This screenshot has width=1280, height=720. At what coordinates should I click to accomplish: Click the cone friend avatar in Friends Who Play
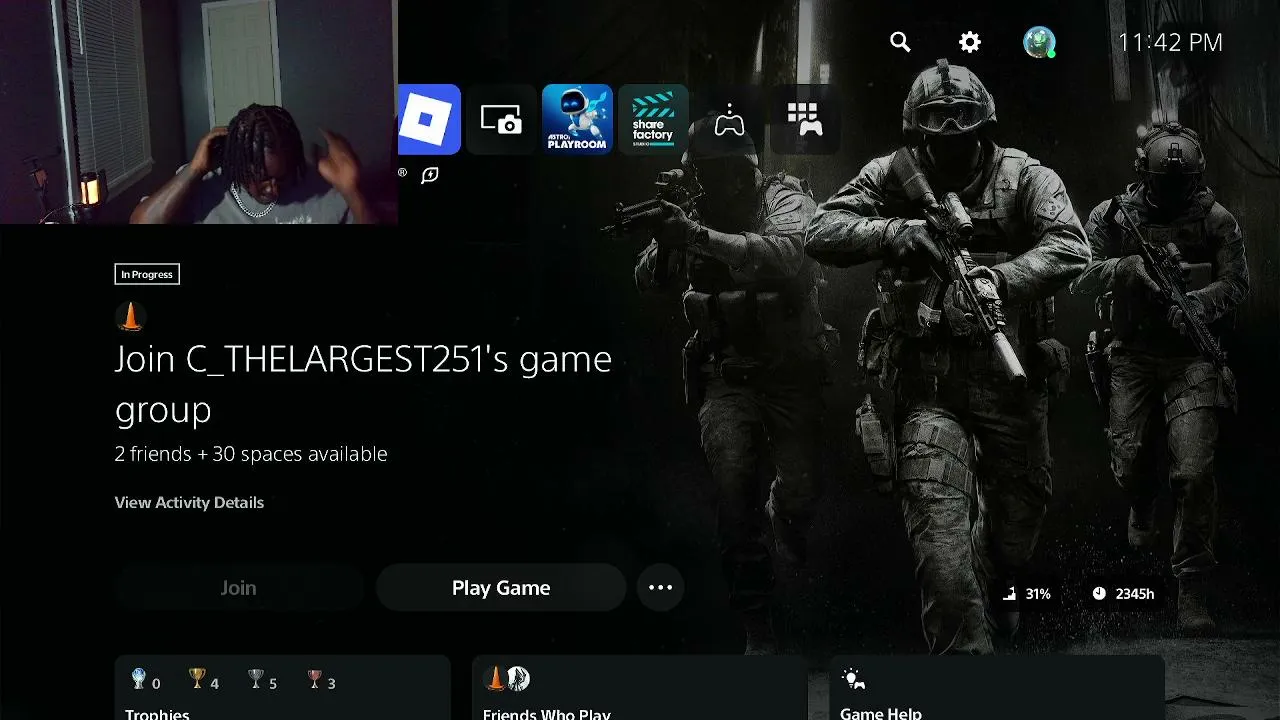click(495, 679)
